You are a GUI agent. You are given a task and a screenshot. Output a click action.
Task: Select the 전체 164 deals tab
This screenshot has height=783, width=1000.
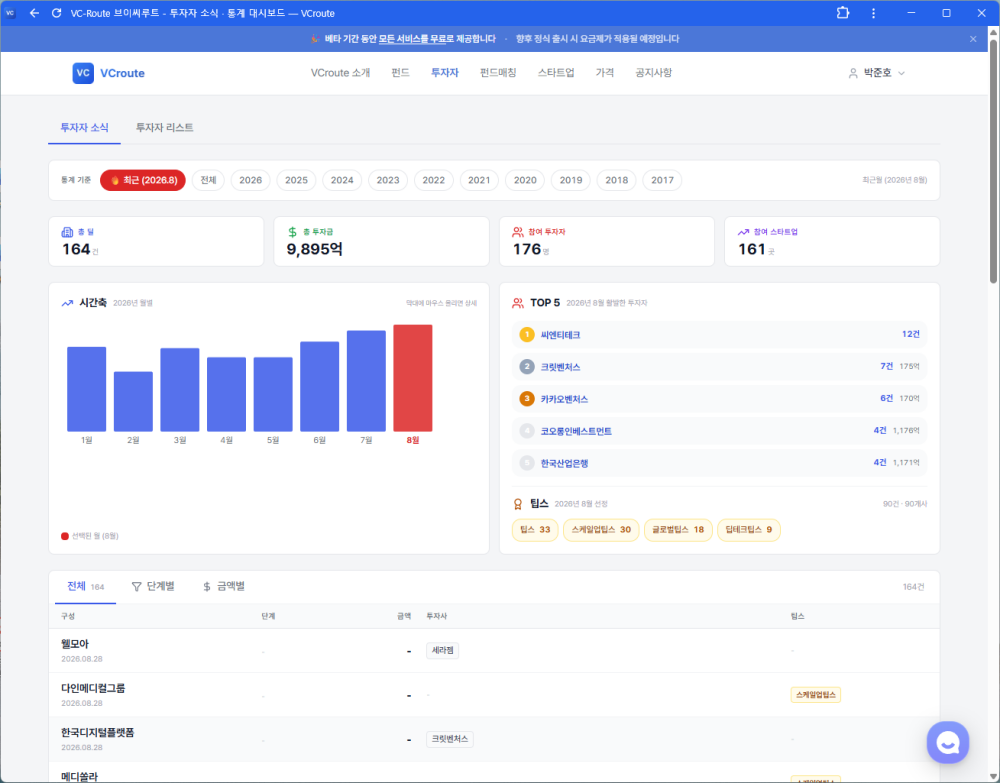(x=85, y=587)
